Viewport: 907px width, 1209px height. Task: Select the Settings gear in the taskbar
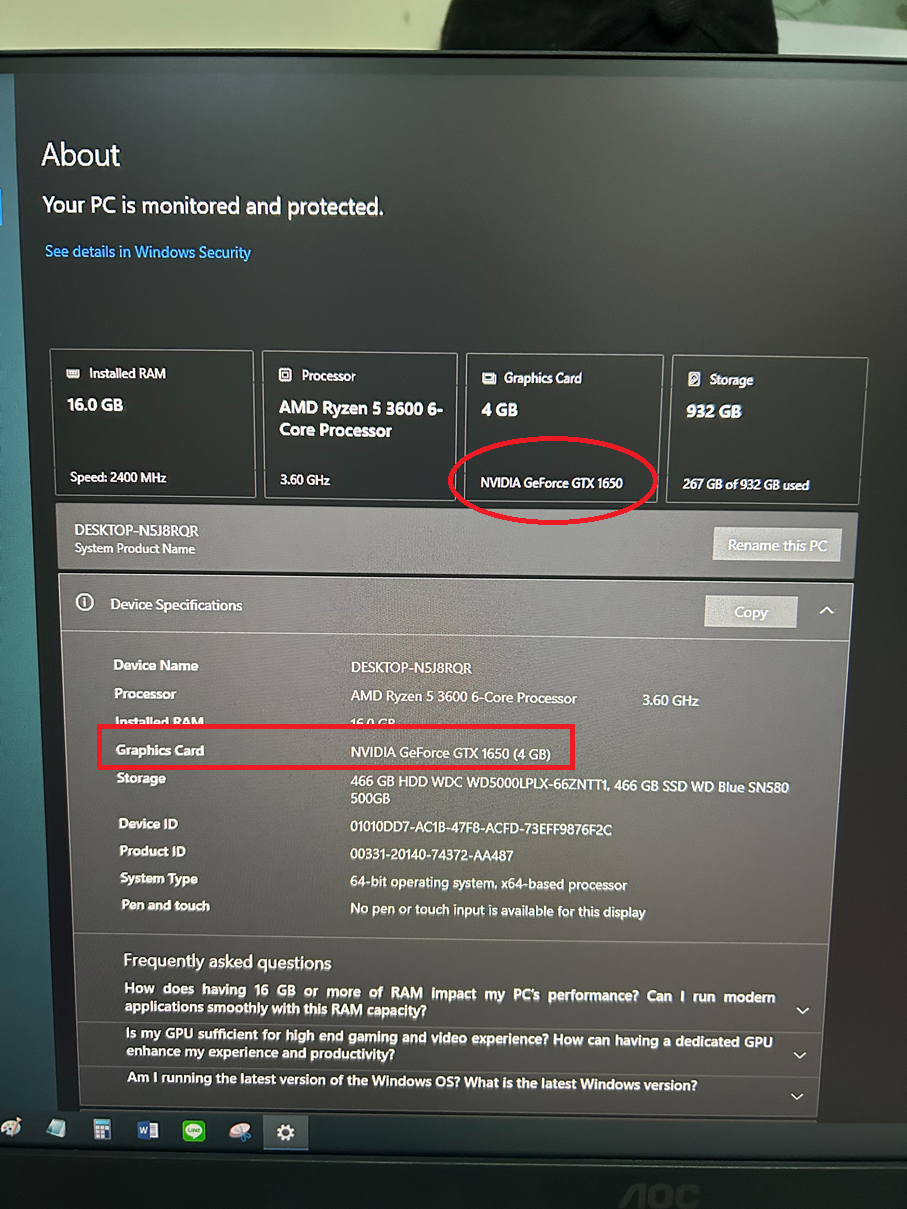[286, 1132]
